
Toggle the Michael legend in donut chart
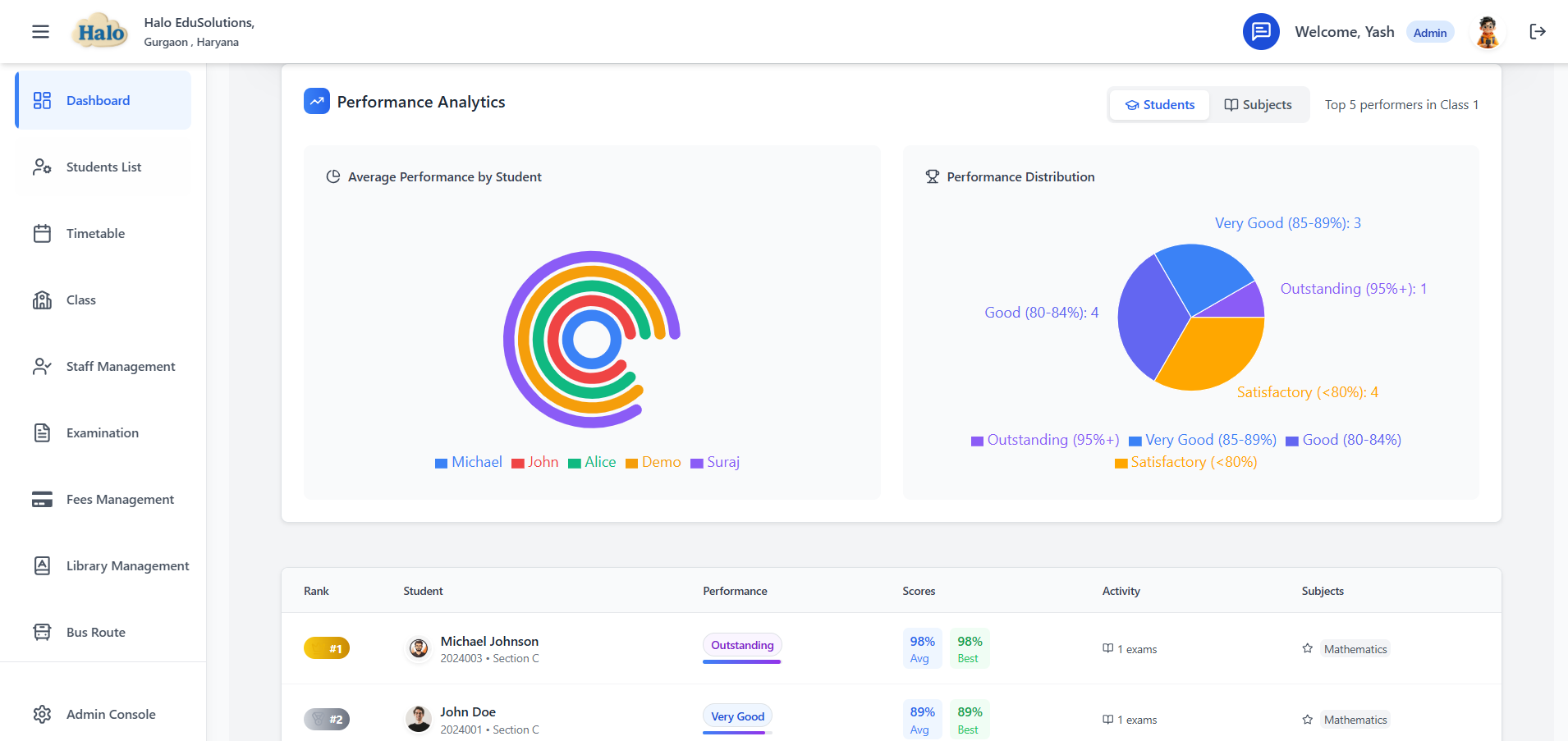click(469, 463)
